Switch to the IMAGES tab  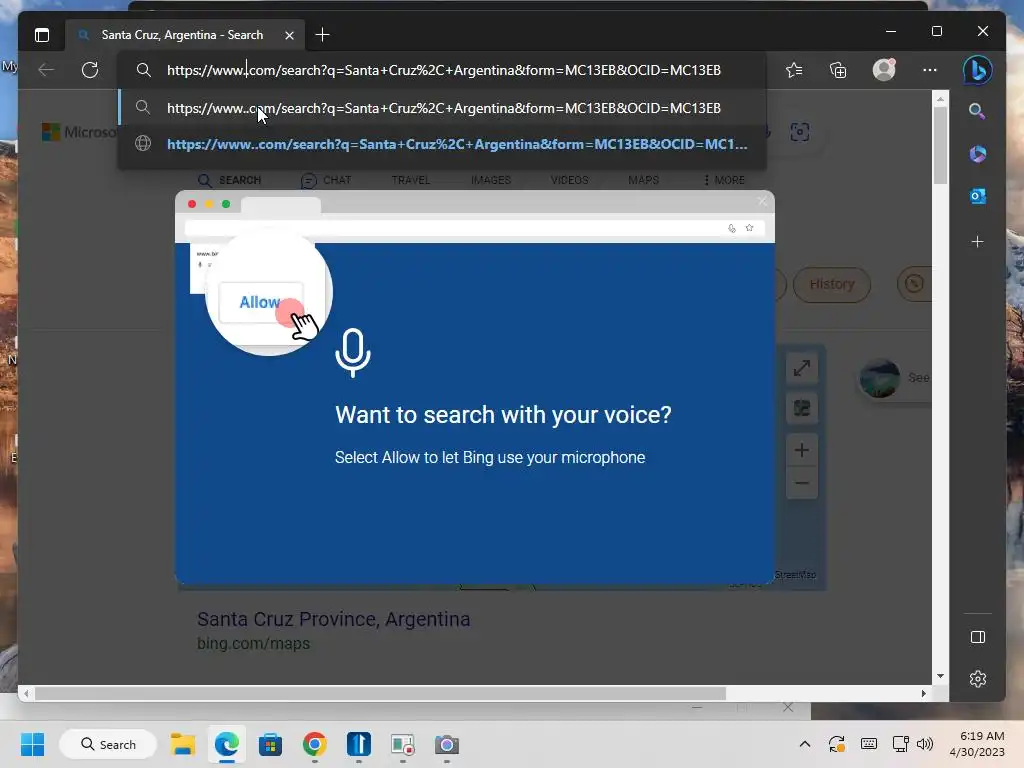491,180
